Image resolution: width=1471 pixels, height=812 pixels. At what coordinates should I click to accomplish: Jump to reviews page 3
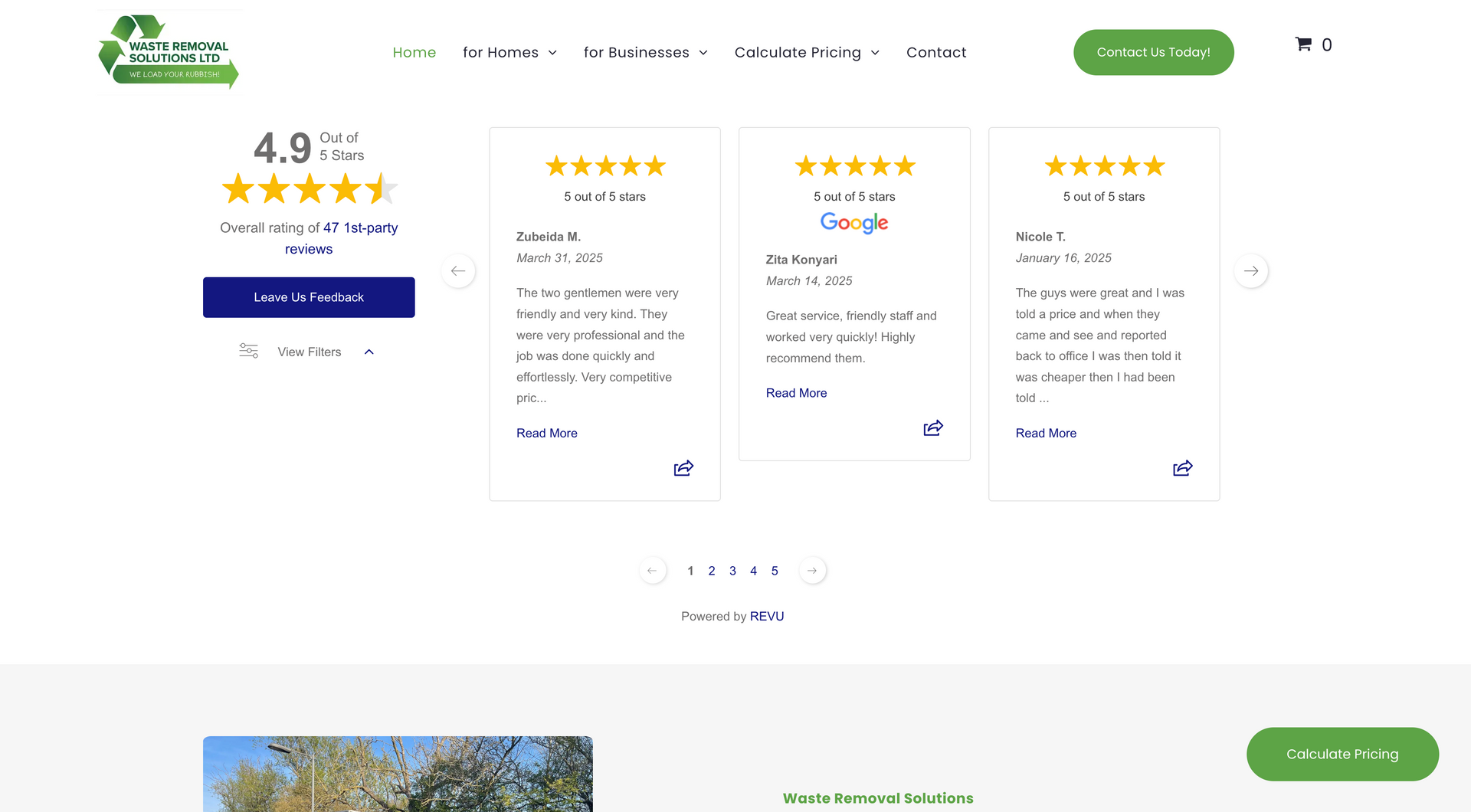[x=732, y=571]
